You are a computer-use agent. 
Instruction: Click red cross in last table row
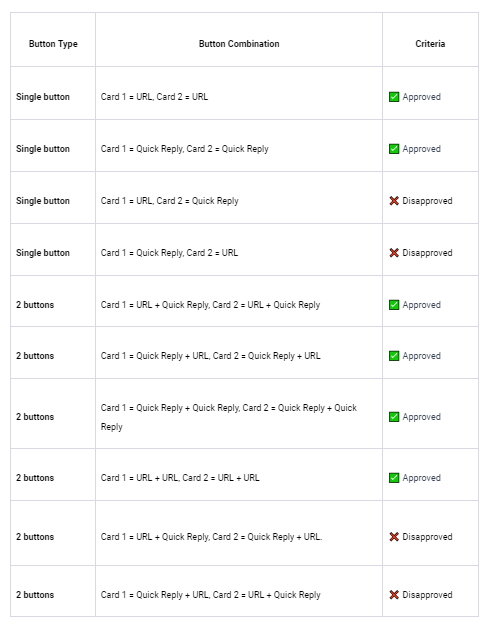(394, 595)
